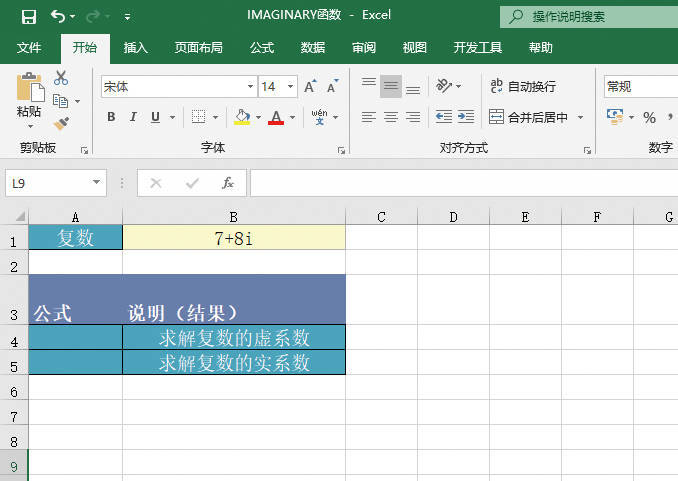Click the percent style icon

pos(649,117)
